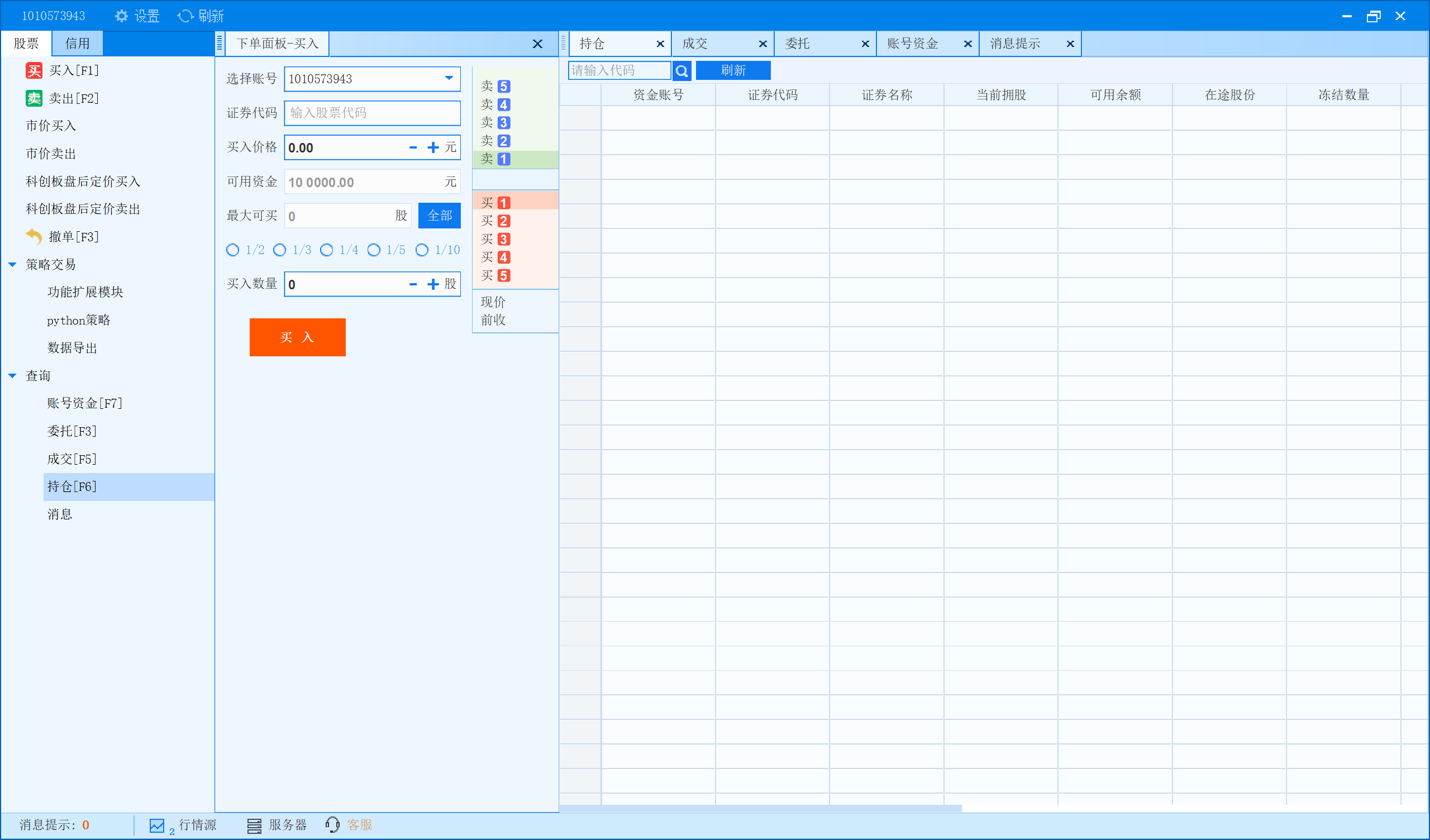Close the 委托 tab
The width and height of the screenshot is (1430, 840).
(x=865, y=44)
